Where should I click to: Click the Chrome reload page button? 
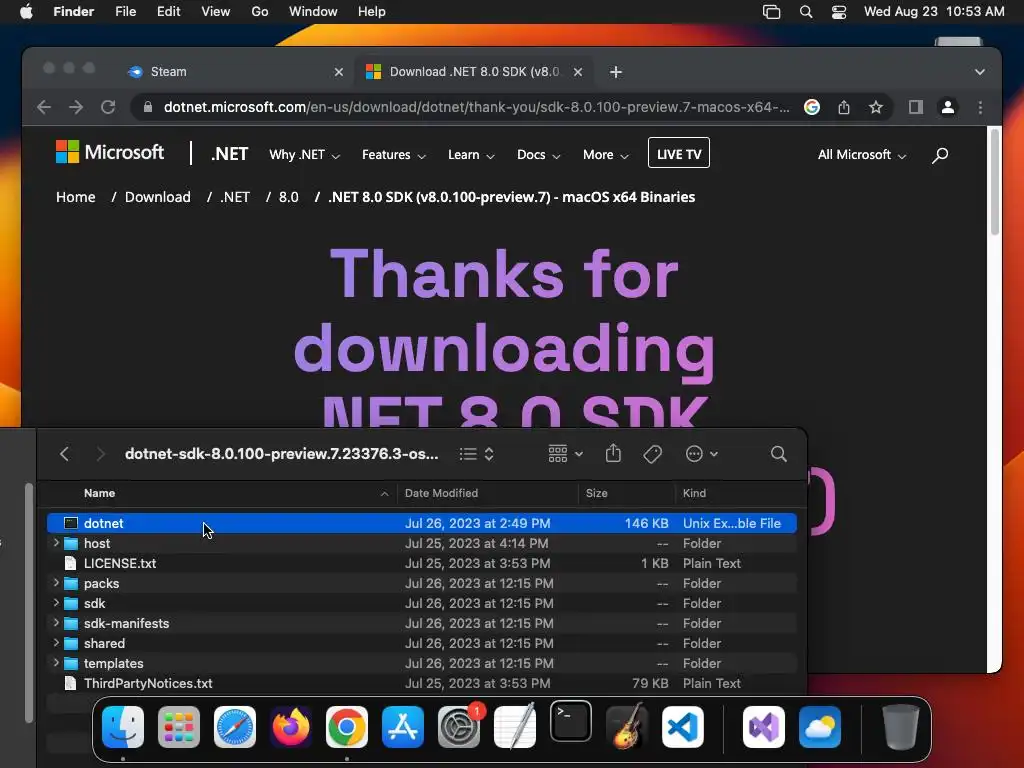108,107
